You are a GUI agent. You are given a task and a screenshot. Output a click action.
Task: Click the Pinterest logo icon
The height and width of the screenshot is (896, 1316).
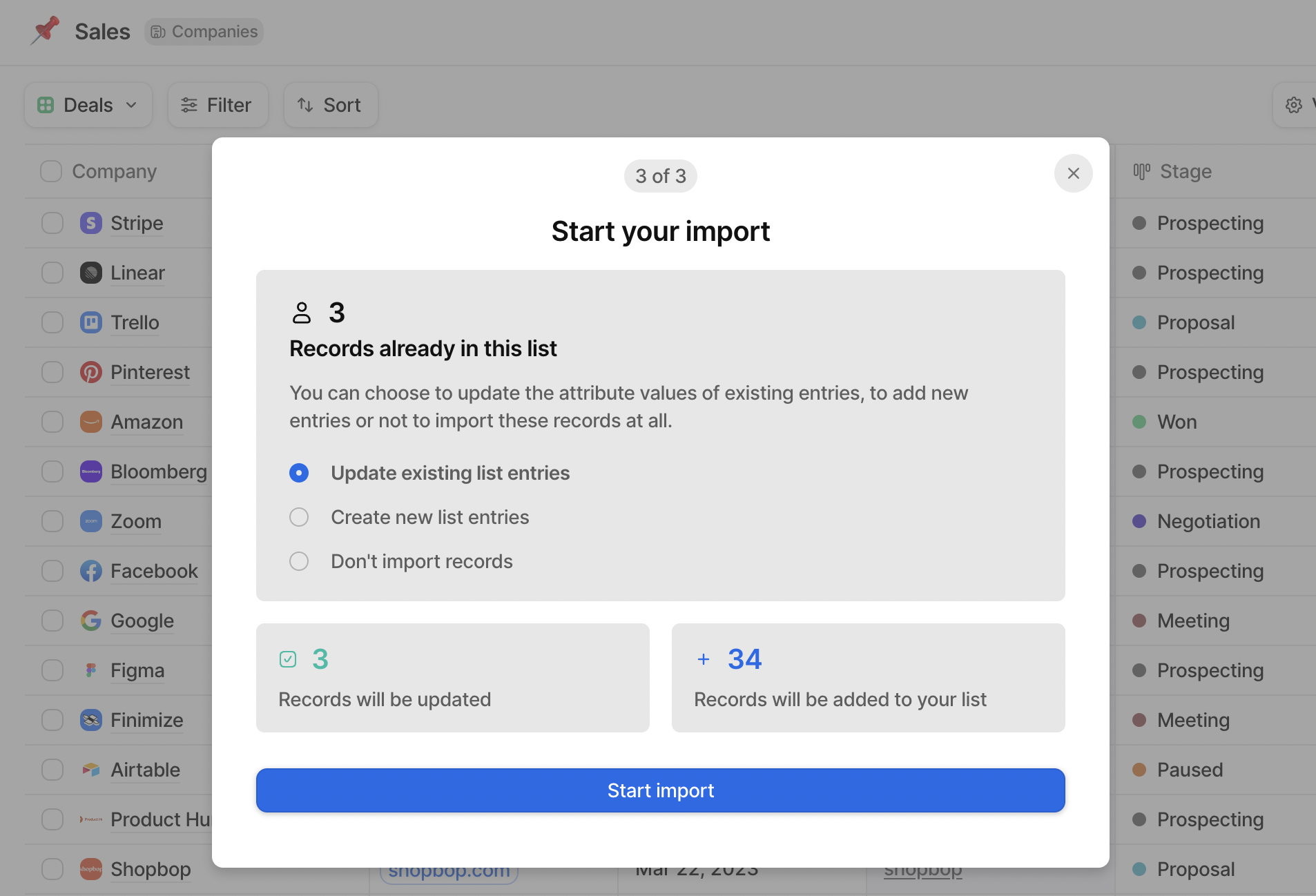coord(91,372)
